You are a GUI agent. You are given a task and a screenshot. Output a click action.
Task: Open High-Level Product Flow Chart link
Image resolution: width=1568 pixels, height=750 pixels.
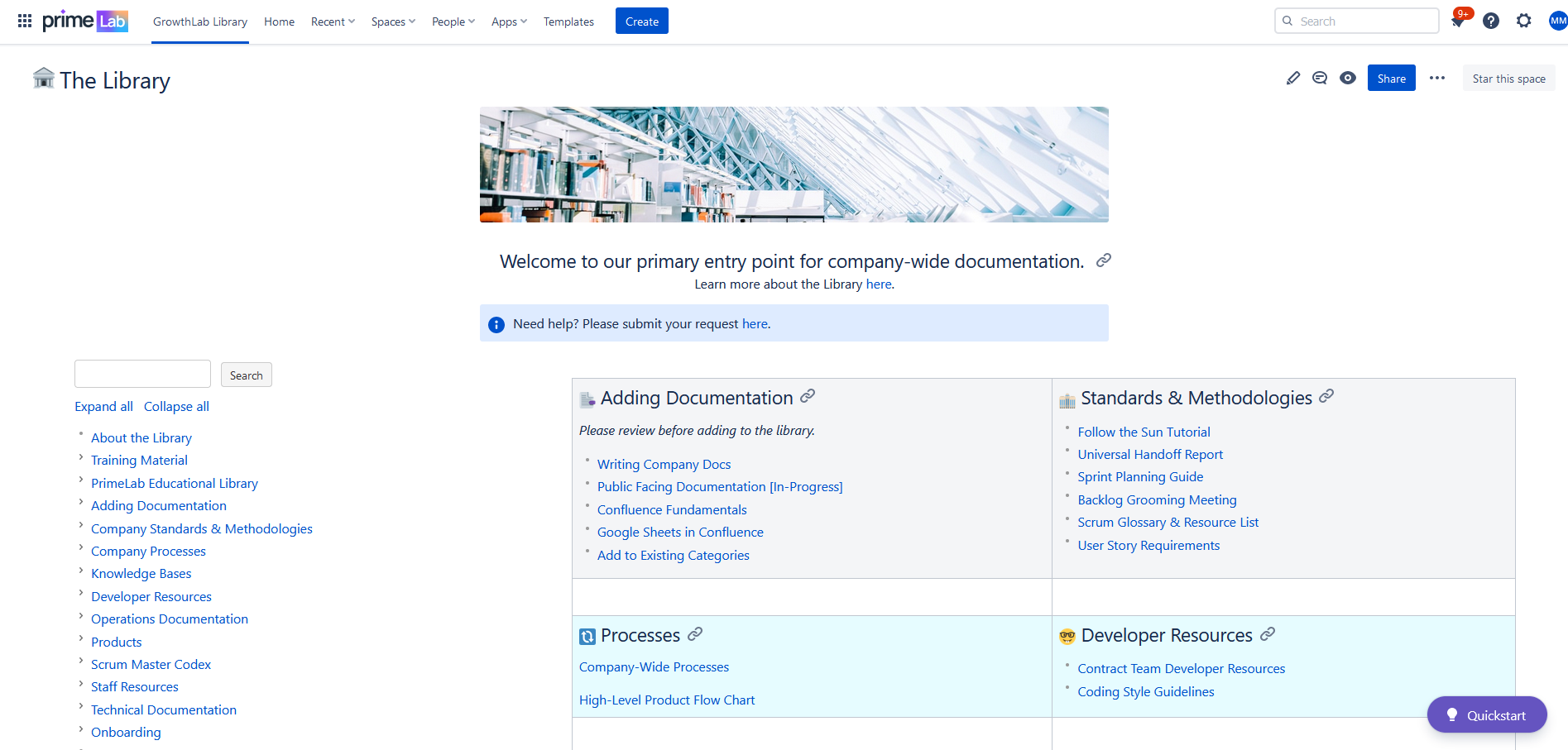pyautogui.click(x=667, y=700)
